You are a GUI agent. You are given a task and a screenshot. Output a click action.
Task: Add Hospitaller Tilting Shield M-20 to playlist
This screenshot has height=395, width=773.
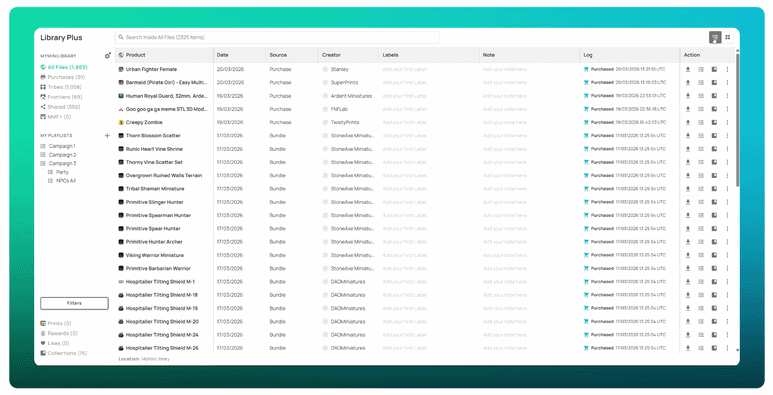pos(701,322)
